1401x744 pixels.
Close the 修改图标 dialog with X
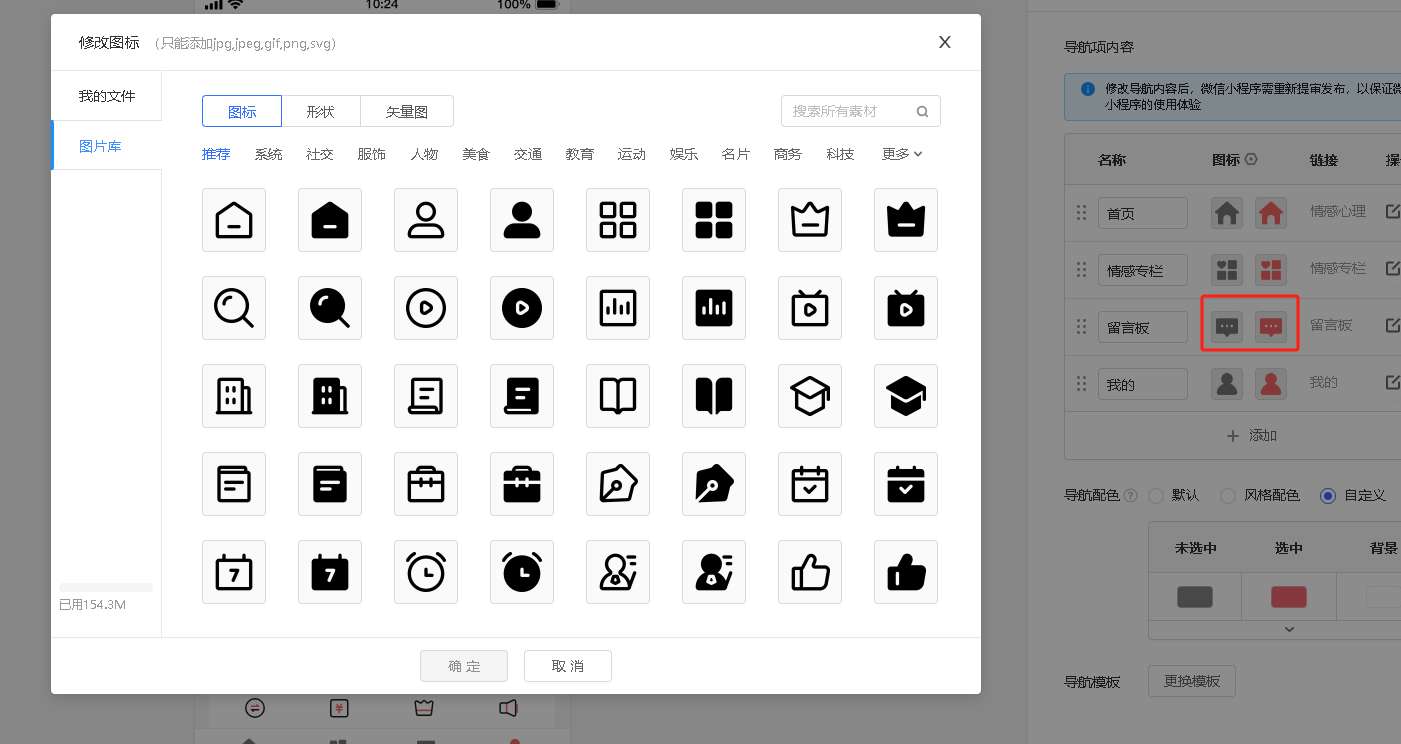point(944,42)
